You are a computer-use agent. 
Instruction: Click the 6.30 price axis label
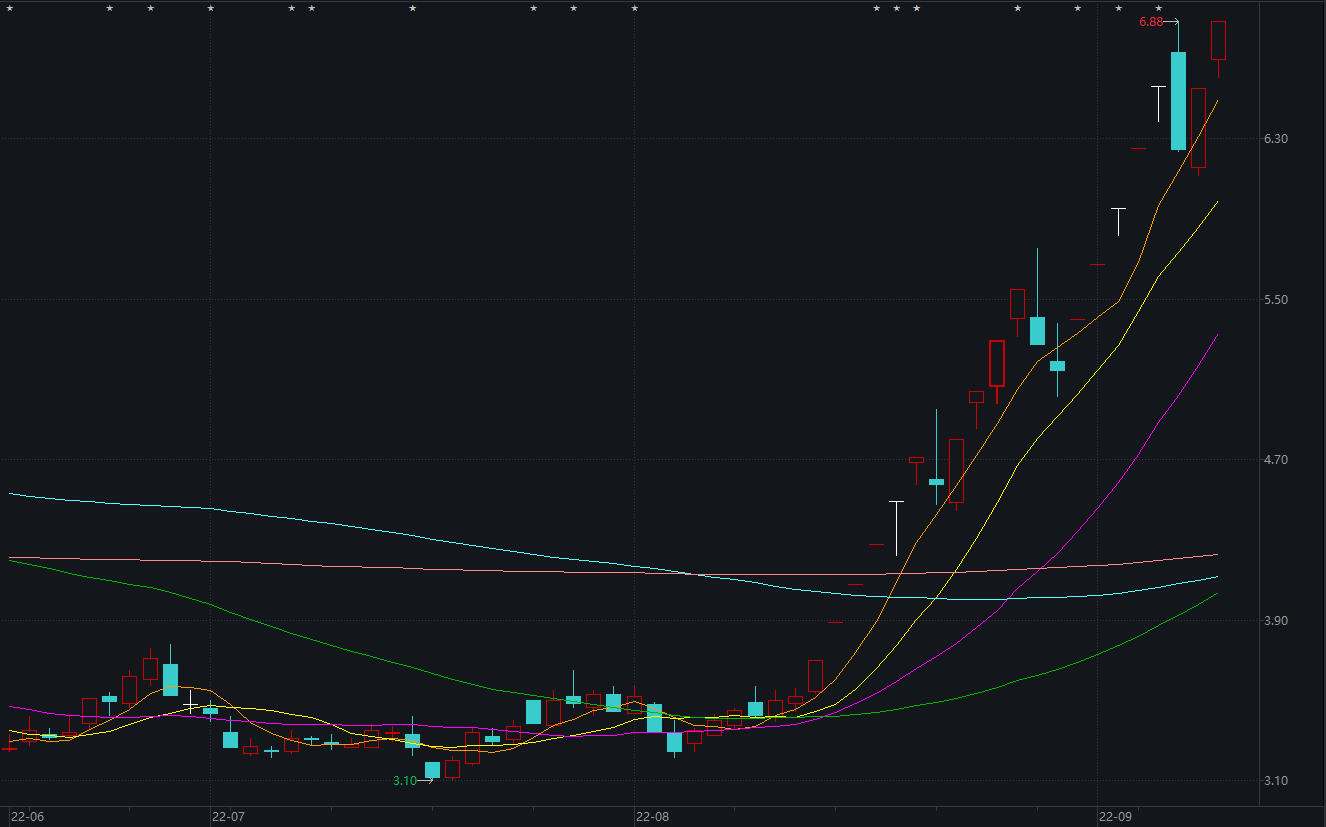pyautogui.click(x=1275, y=139)
